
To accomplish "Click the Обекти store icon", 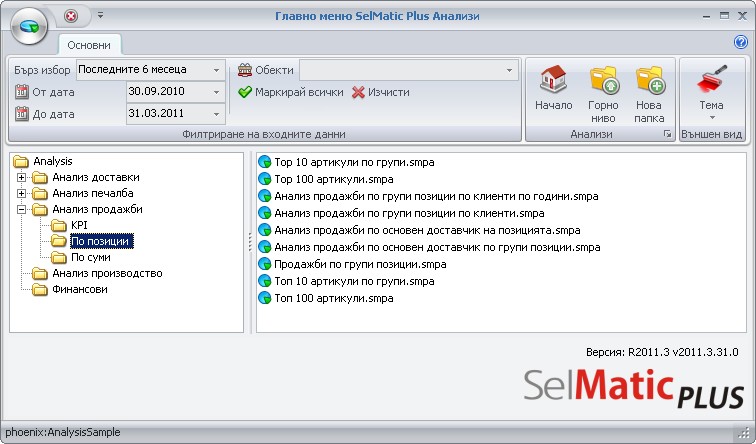I will pyautogui.click(x=245, y=70).
